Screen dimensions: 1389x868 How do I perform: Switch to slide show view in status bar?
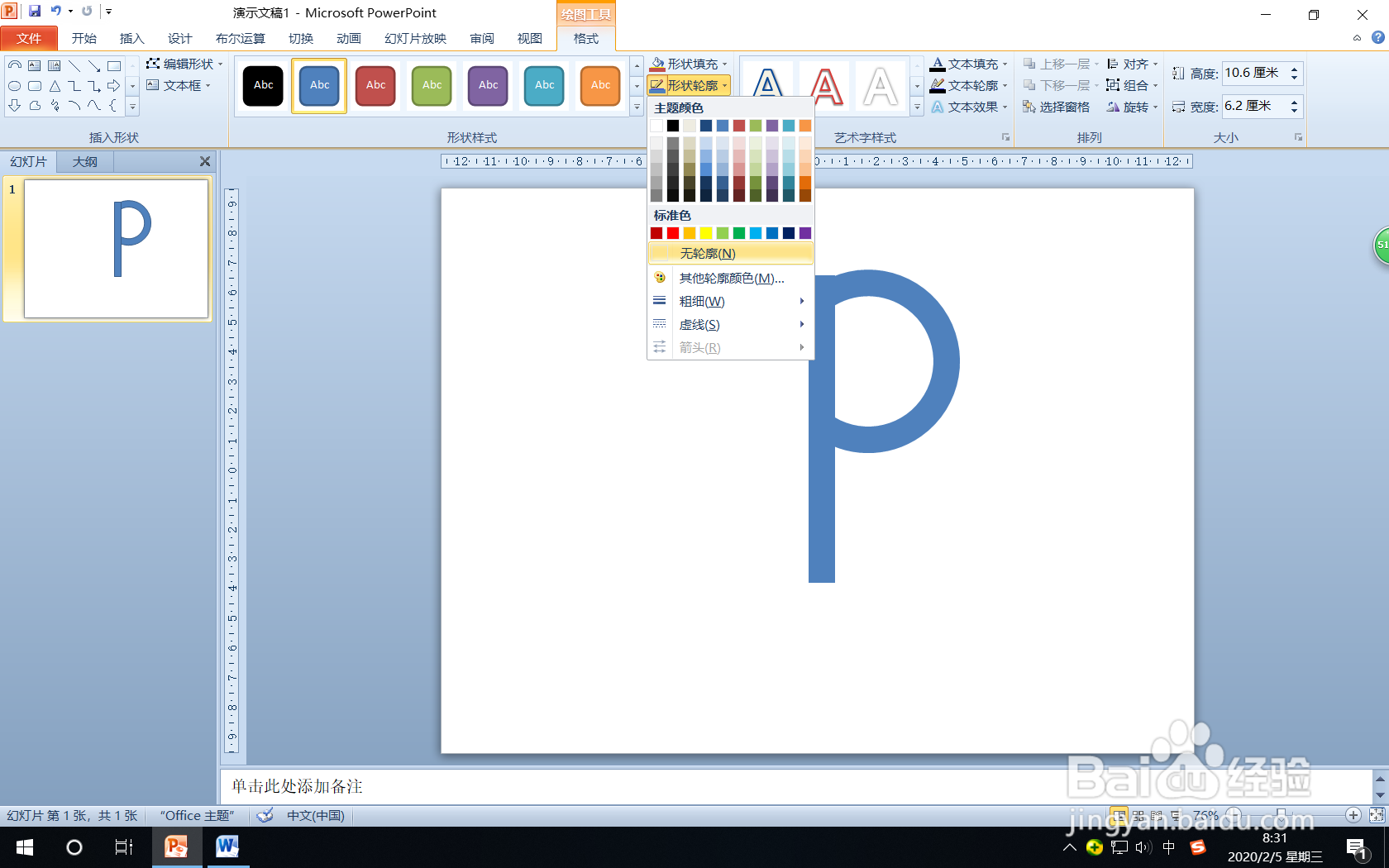point(1175,815)
